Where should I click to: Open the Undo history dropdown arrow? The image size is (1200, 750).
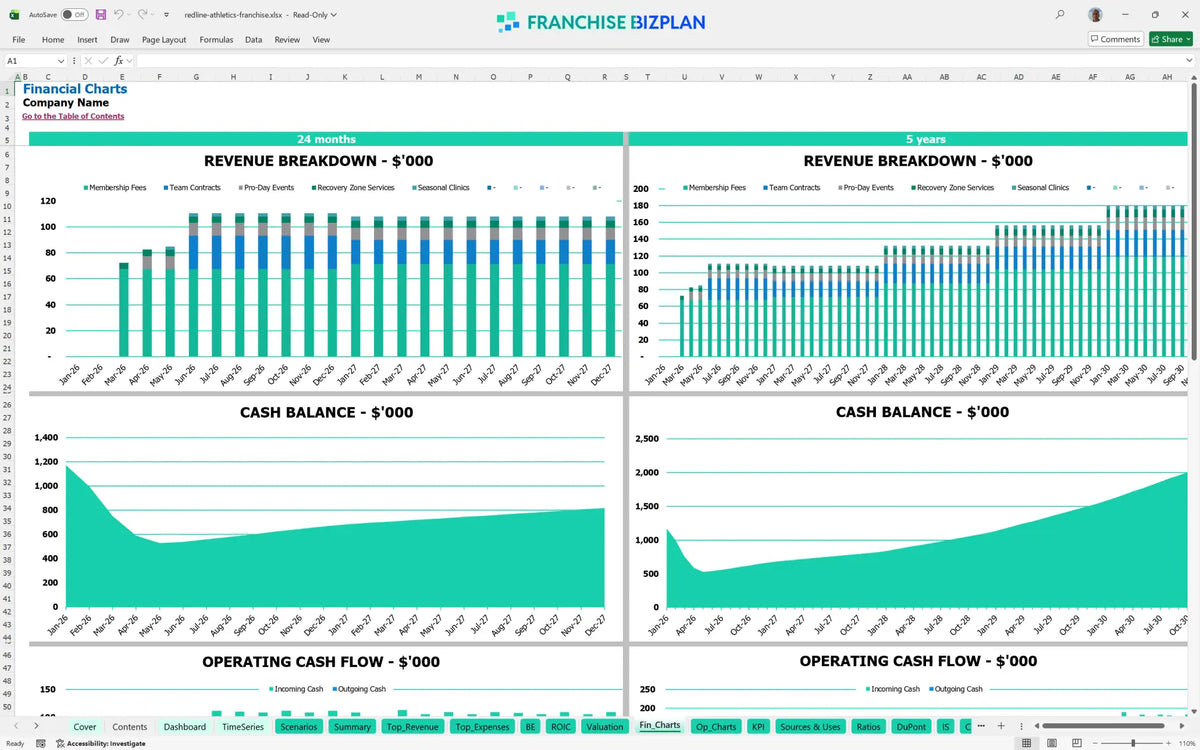(129, 15)
